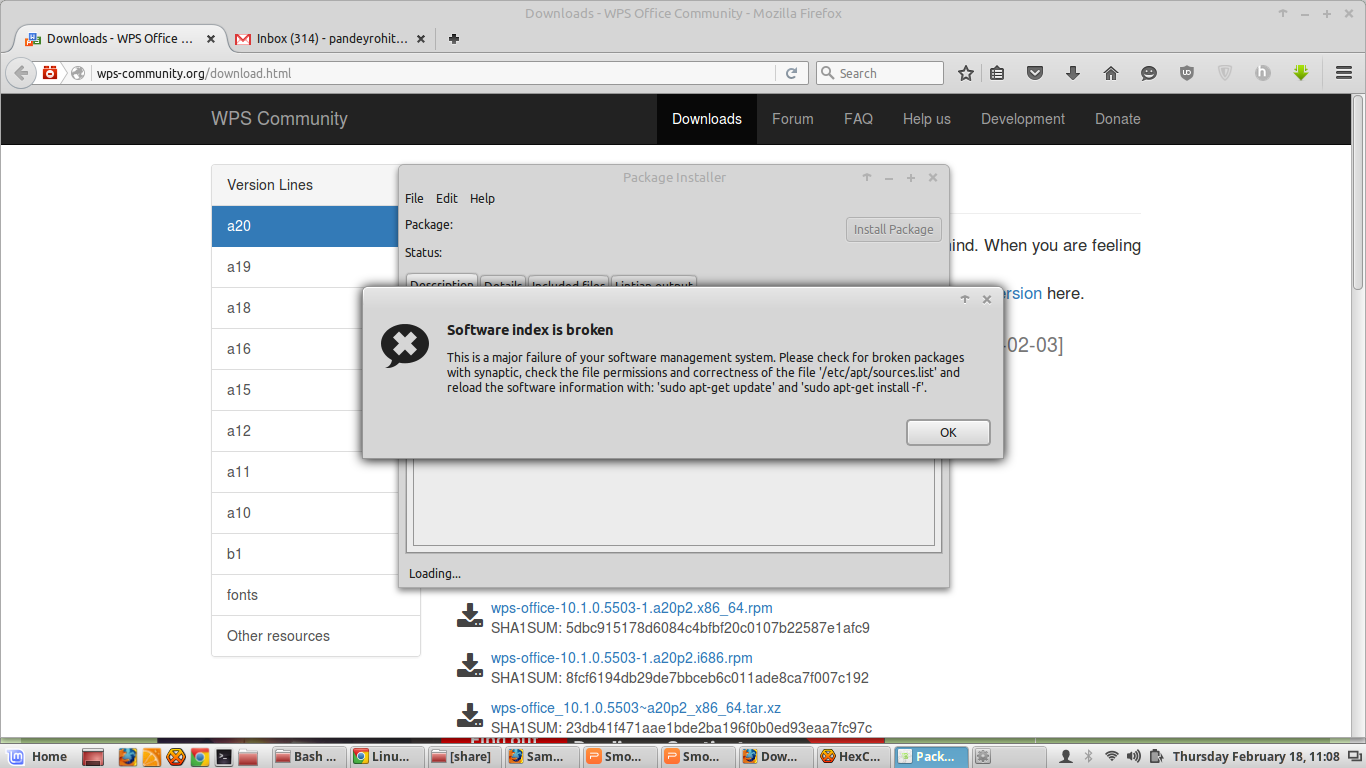Switch to the [share] taskbar window
Image resolution: width=1366 pixels, height=768 pixels.
tap(464, 757)
